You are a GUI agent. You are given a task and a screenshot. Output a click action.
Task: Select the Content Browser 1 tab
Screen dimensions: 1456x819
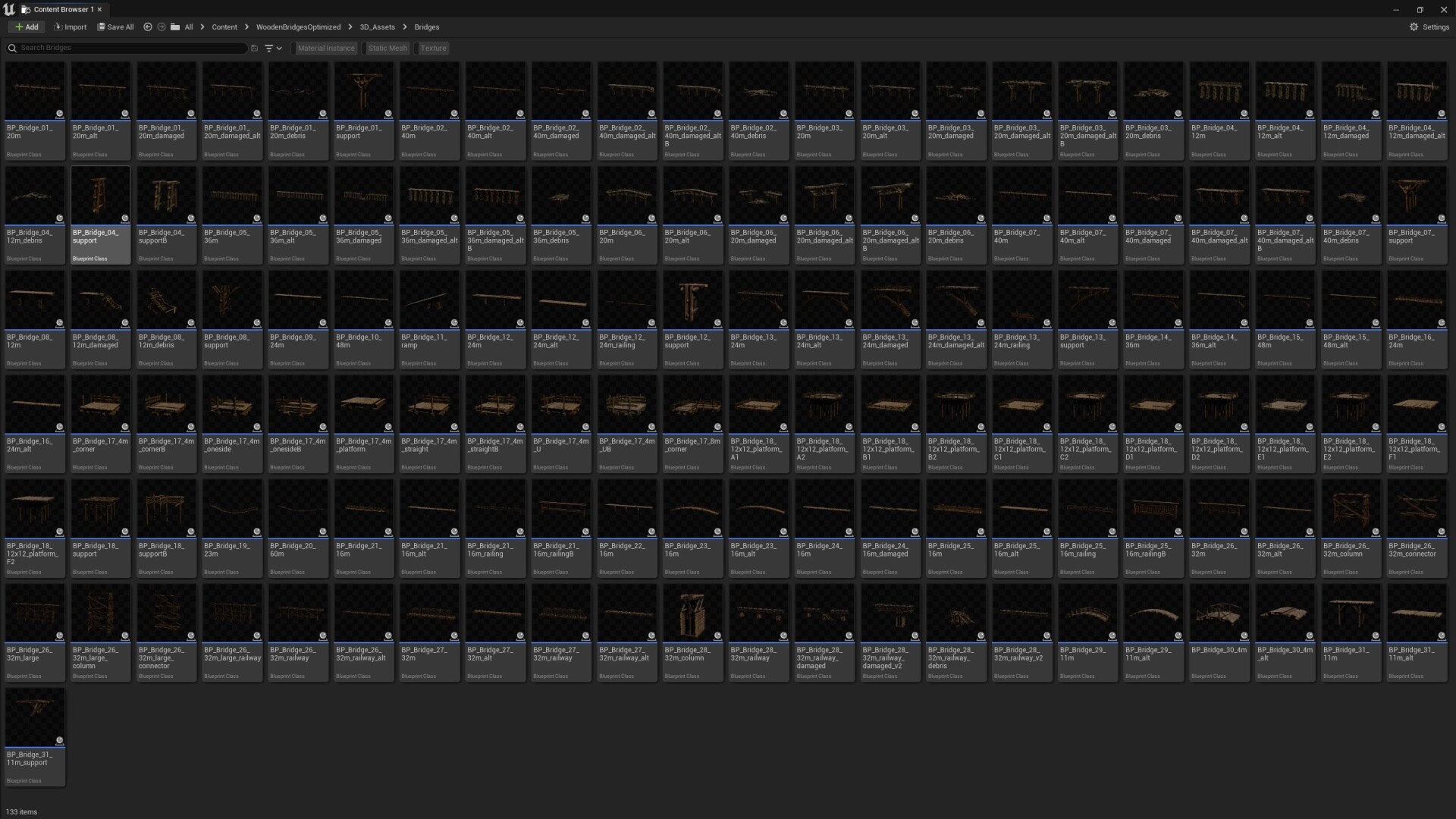[62, 9]
